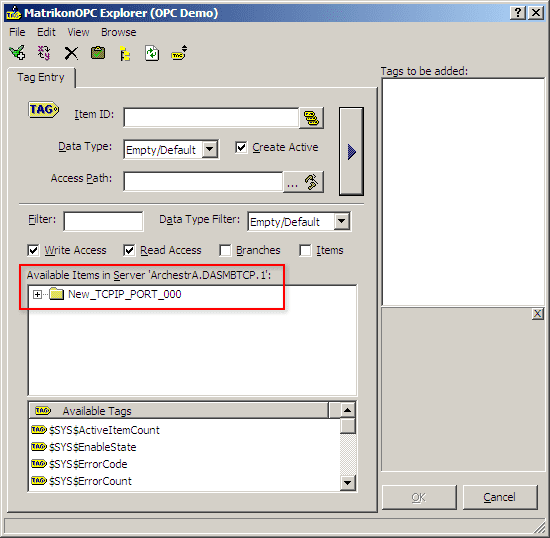Click the tag icon beside $SYS$EnableState
This screenshot has width=550, height=538.
39,446
